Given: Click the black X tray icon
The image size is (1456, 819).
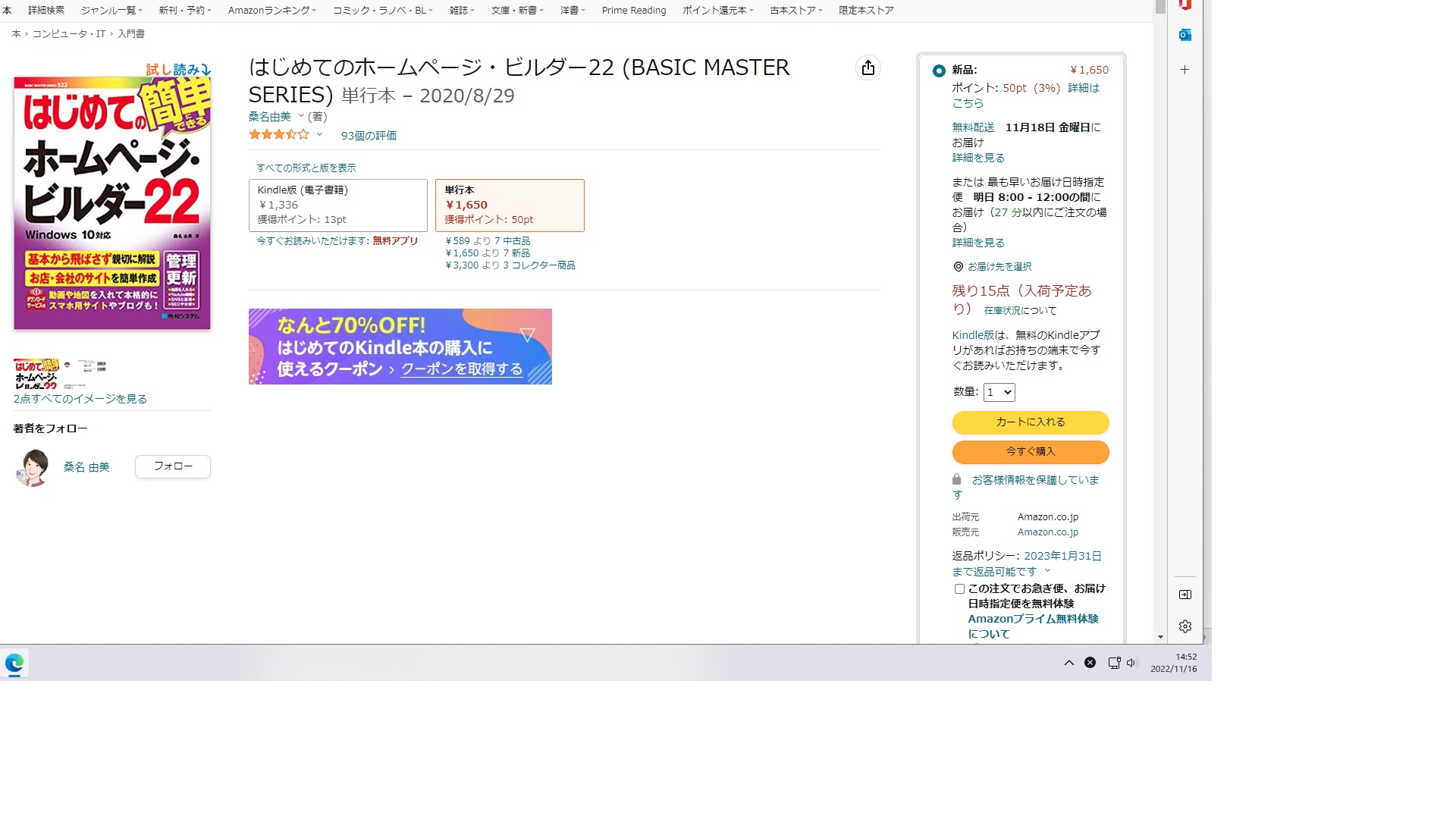Looking at the screenshot, I should point(1090,663).
